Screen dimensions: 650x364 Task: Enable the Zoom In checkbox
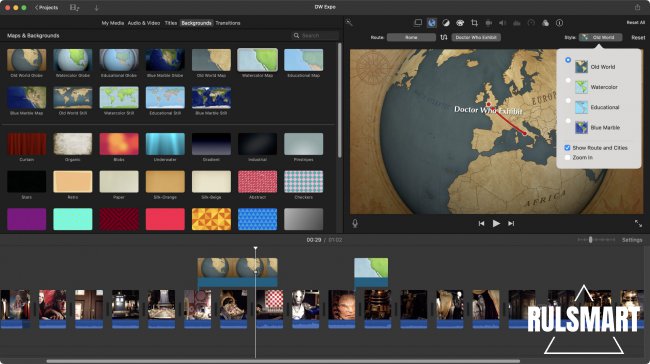coord(567,158)
